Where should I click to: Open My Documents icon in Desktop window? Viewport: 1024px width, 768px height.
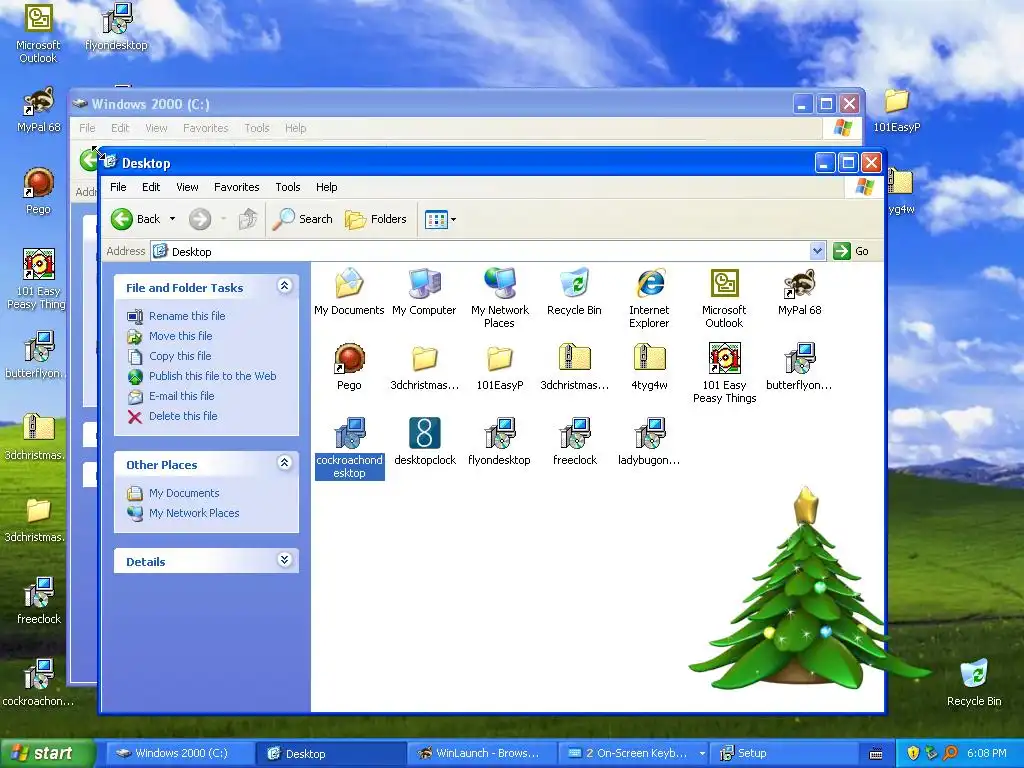coord(349,292)
